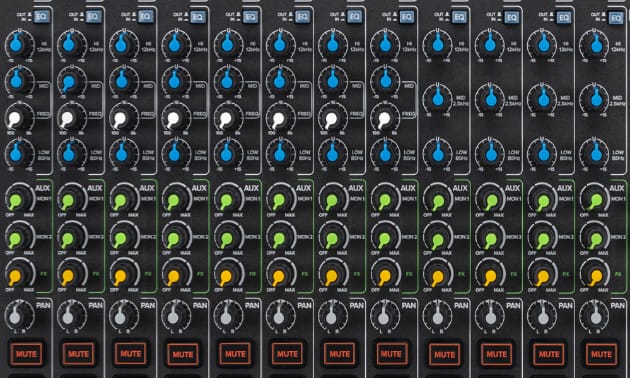Viewport: 630px width, 378px height.
Task: Click LOW 80Hz knob on twelfth channel
Action: click(595, 153)
